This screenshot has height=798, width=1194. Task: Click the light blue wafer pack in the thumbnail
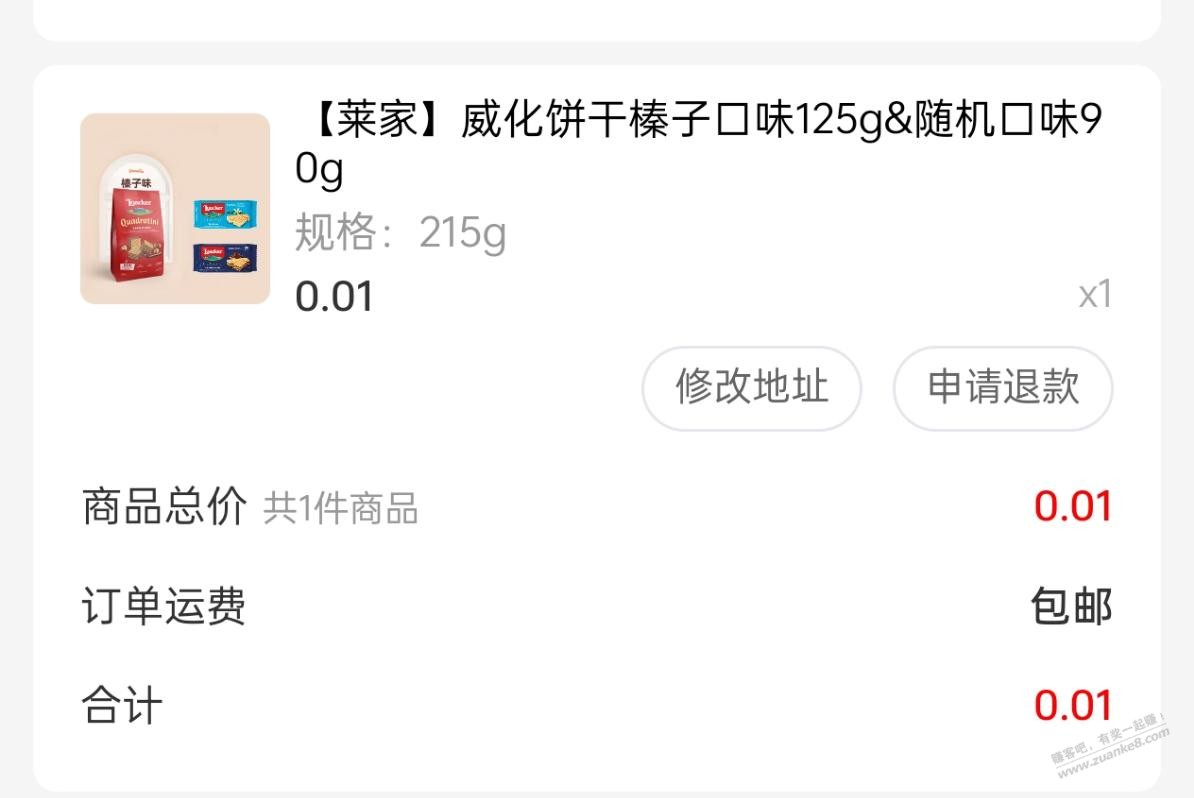tap(225, 214)
